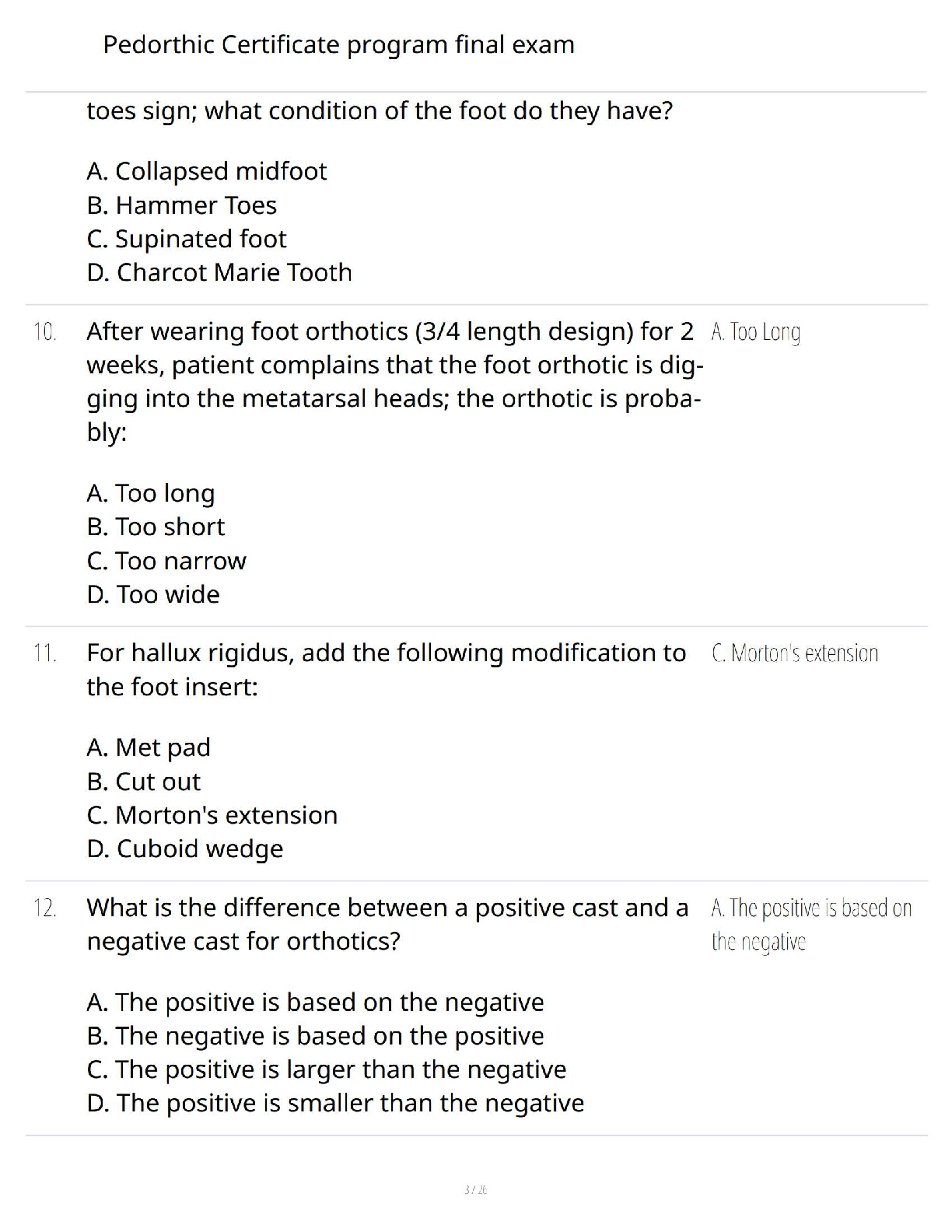Click question number 11 label
Image resolution: width=952 pixels, height=1232 pixels.
point(44,653)
